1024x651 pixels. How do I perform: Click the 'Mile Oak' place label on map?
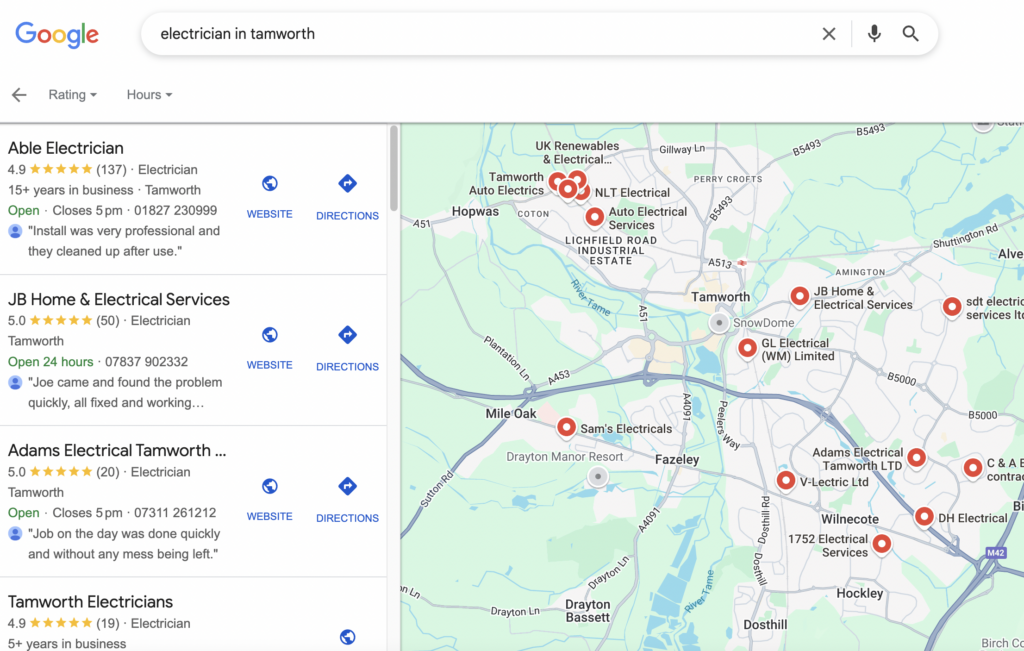[x=511, y=413]
